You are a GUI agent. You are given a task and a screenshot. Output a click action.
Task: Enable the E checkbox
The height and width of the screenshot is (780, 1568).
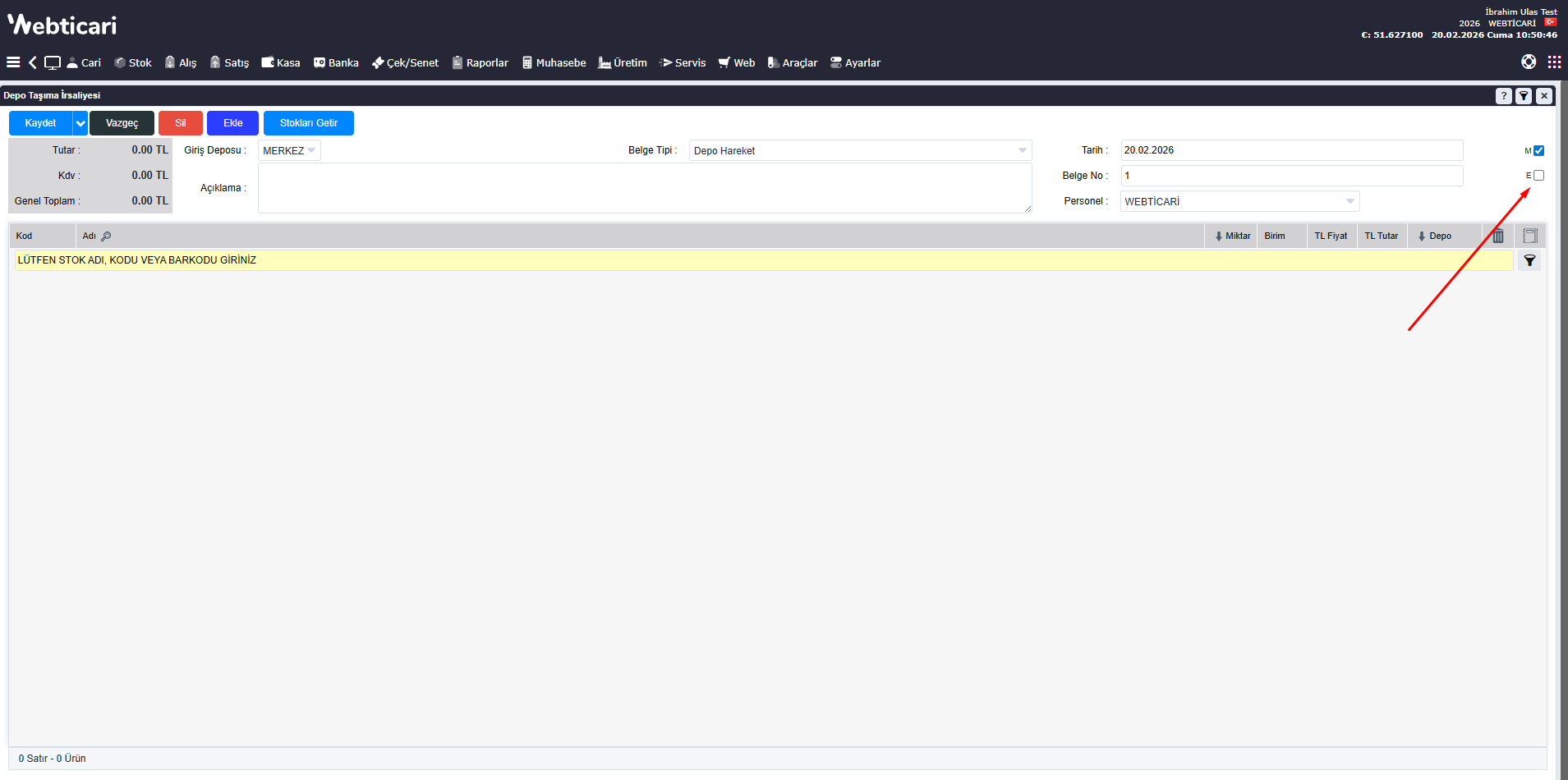(1538, 176)
